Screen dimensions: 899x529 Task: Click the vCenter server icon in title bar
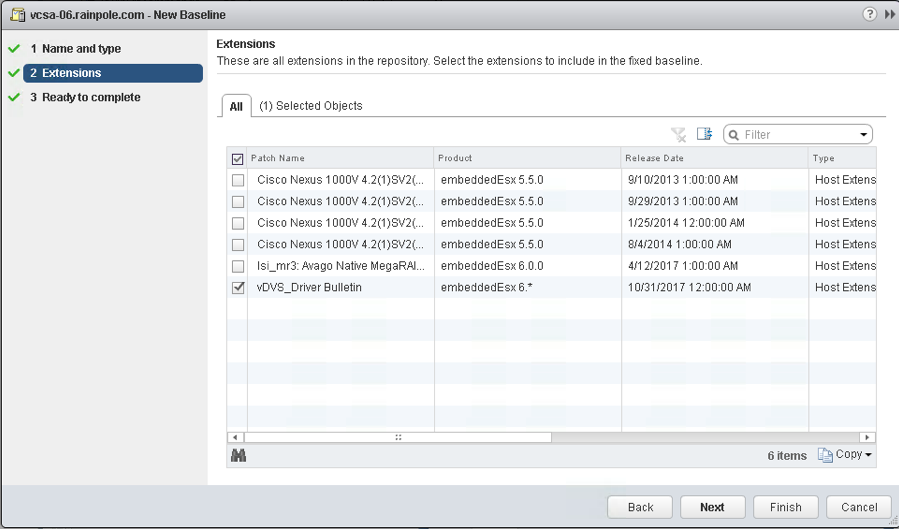tap(15, 15)
